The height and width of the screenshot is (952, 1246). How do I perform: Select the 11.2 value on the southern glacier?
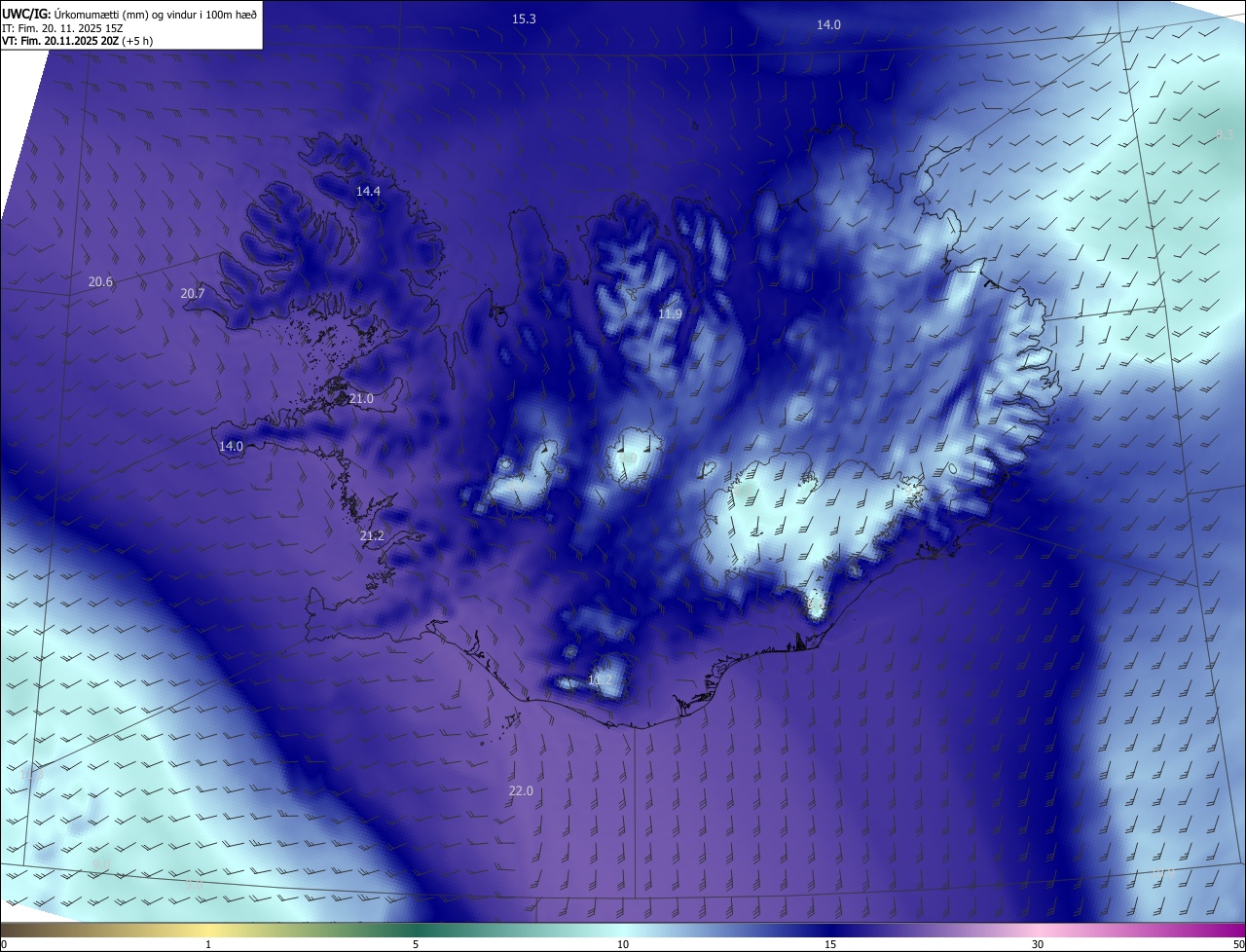tap(600, 679)
